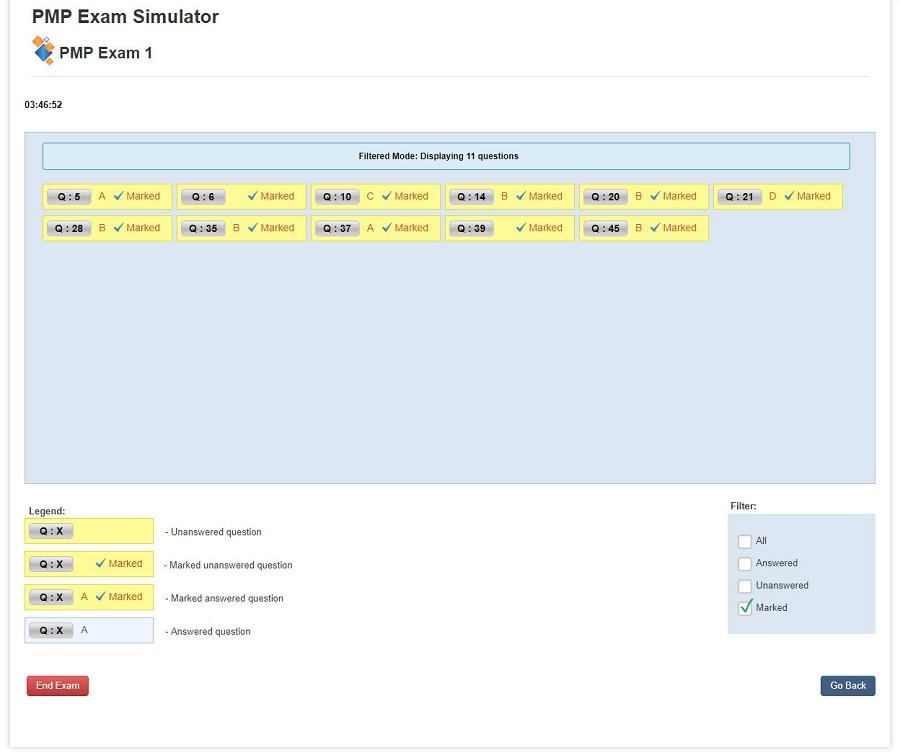Select question Q:6
This screenshot has width=900, height=755.
point(203,196)
